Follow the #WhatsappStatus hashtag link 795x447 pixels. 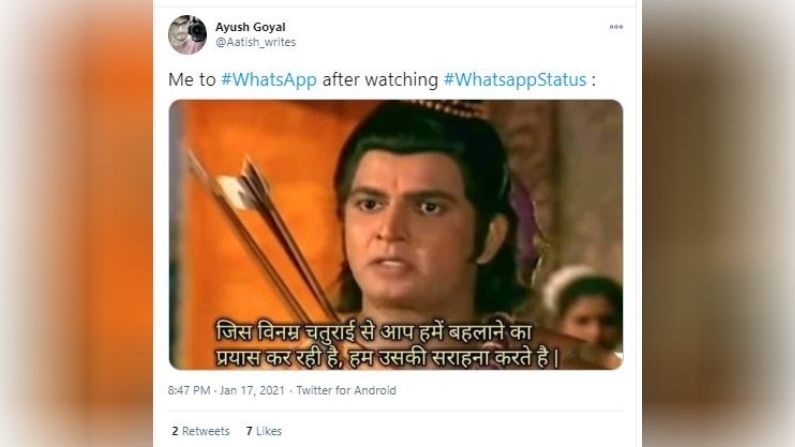515,80
